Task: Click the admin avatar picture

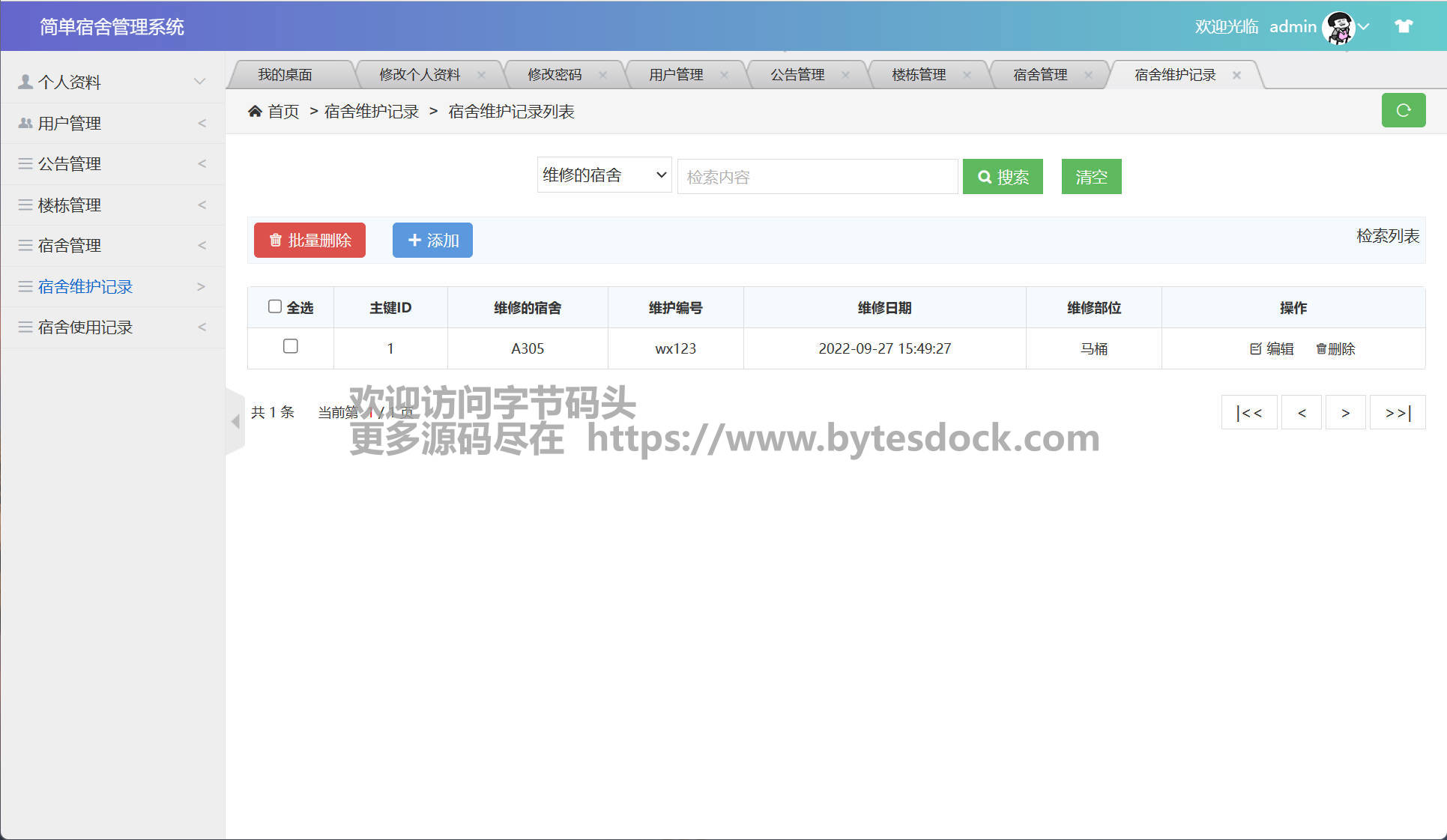Action: click(1338, 27)
